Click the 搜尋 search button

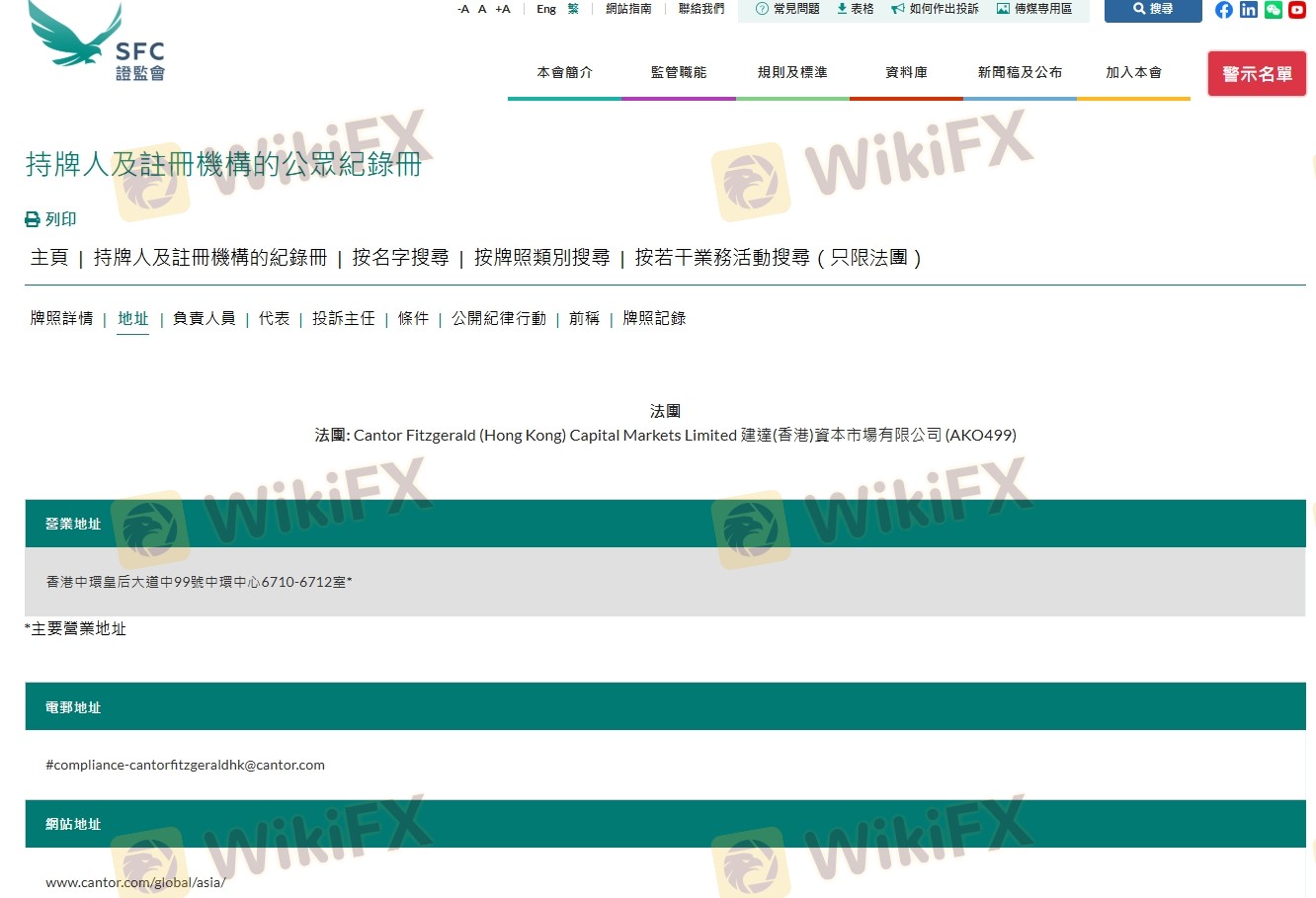coord(1152,9)
